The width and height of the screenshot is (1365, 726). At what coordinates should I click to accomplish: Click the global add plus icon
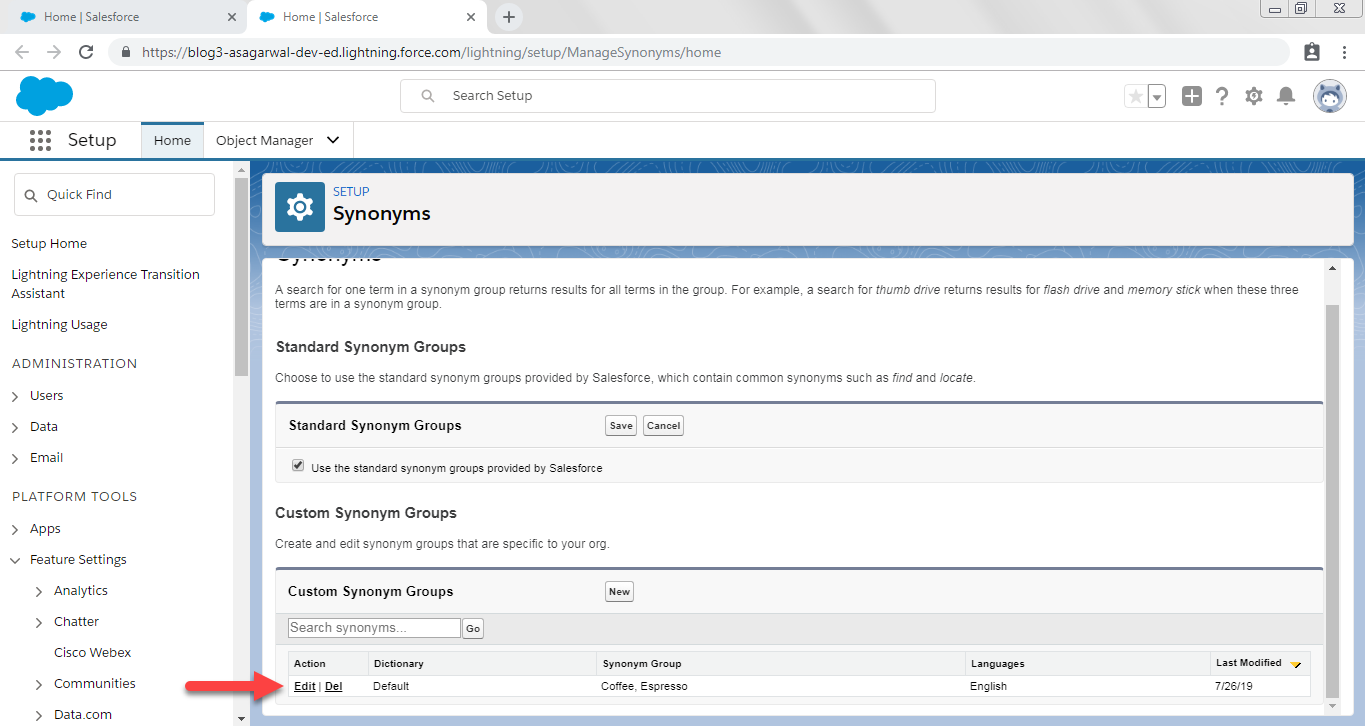(1192, 96)
